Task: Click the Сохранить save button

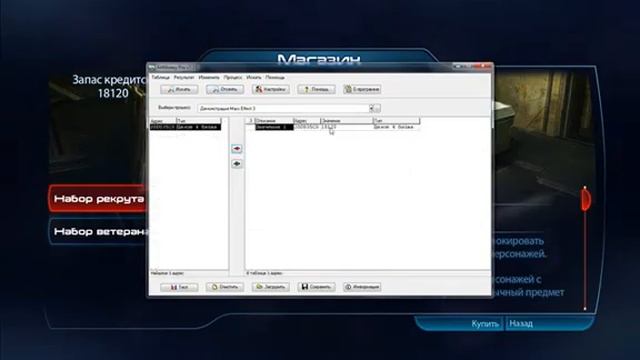Action: (316, 287)
